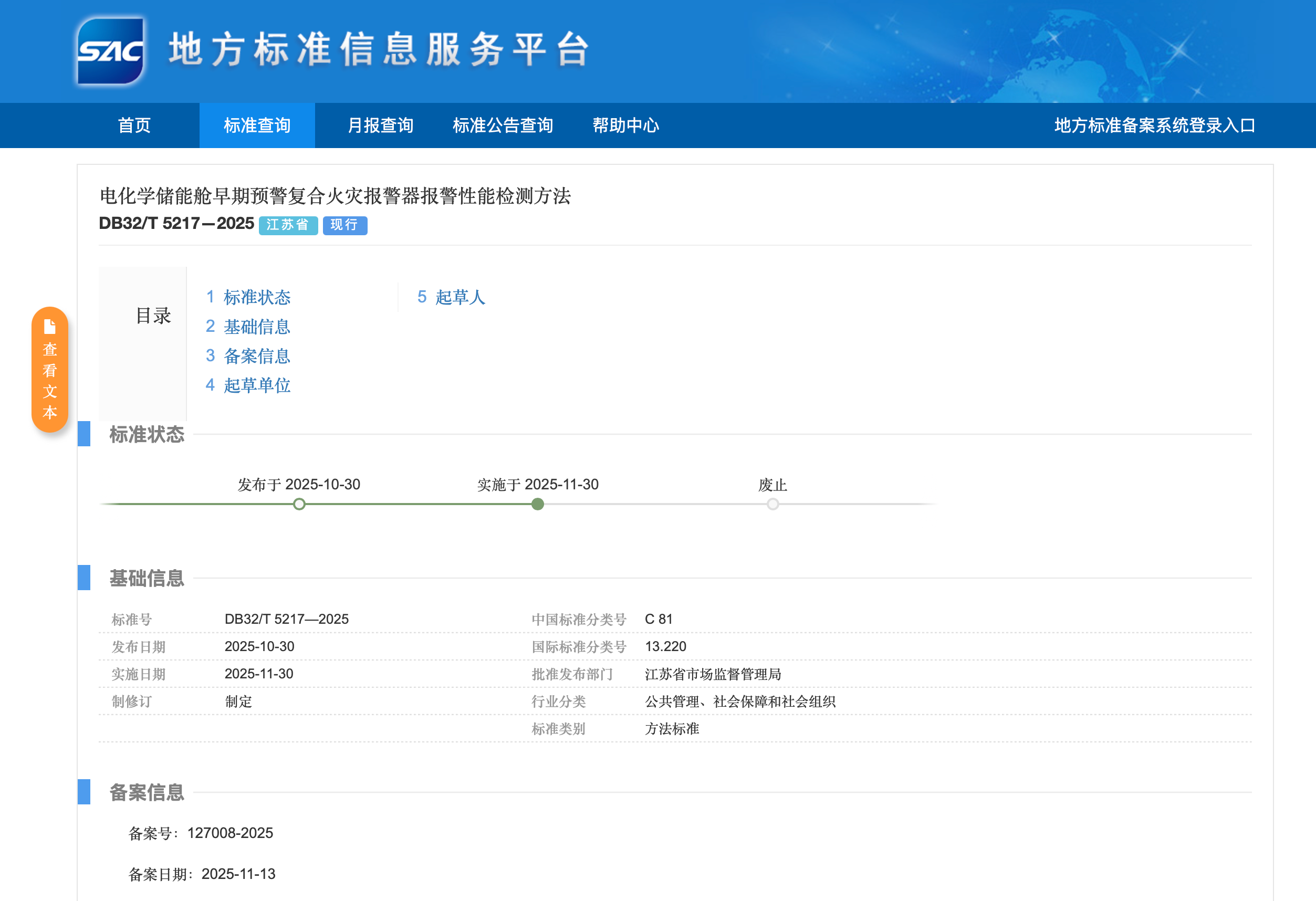Screen dimensions: 1316x901
Task: Click the 江苏省 province tag
Action: tap(288, 225)
